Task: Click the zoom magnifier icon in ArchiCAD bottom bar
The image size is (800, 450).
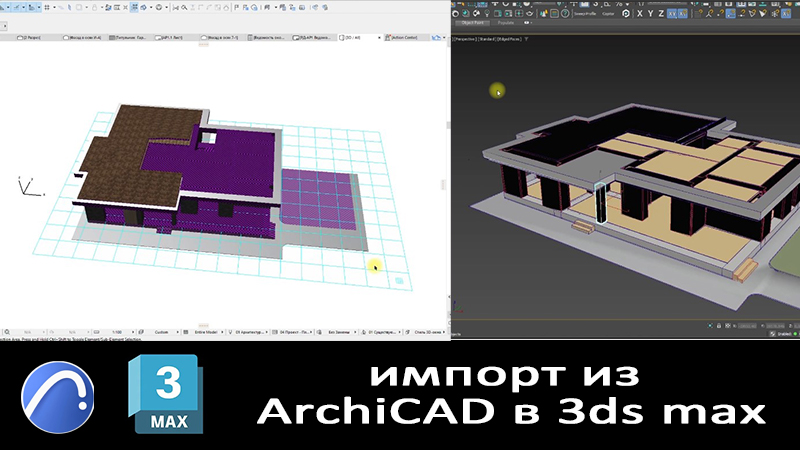Action: pos(6,332)
